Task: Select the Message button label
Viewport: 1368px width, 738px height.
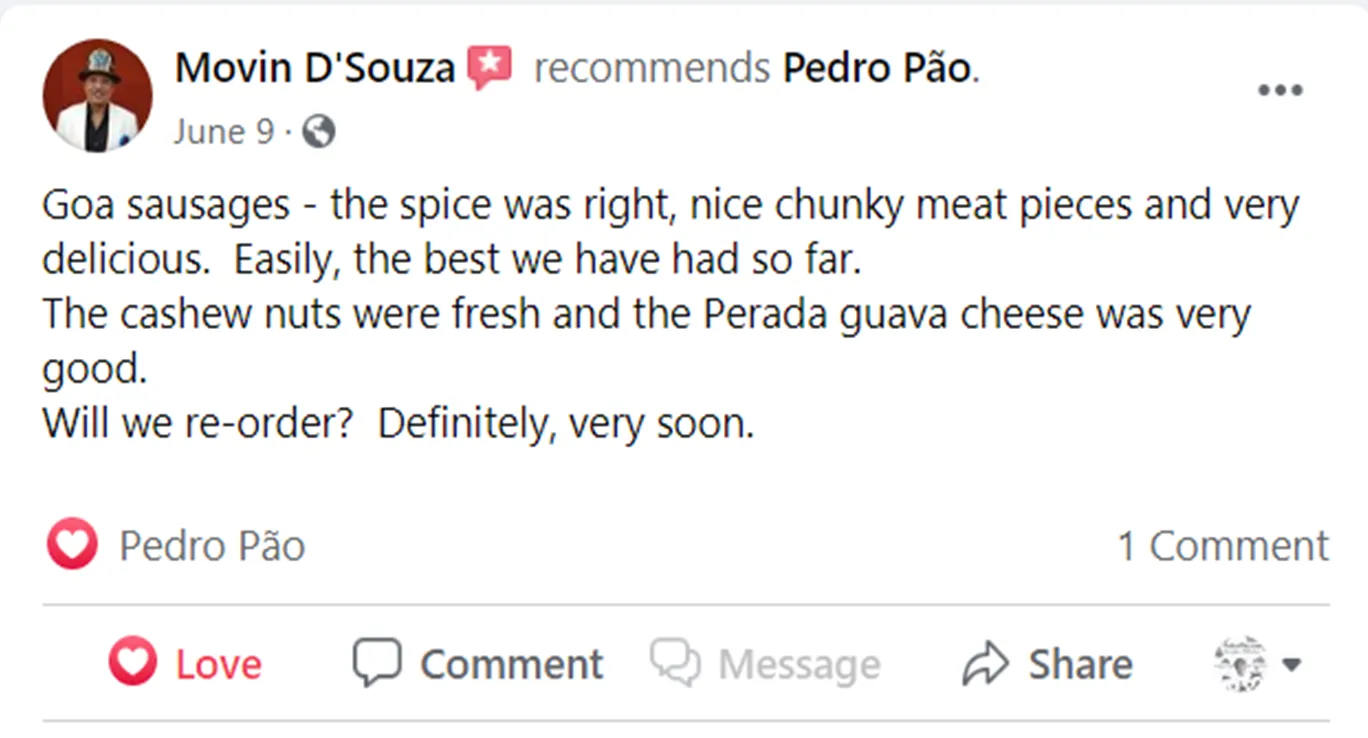Action: [x=799, y=664]
